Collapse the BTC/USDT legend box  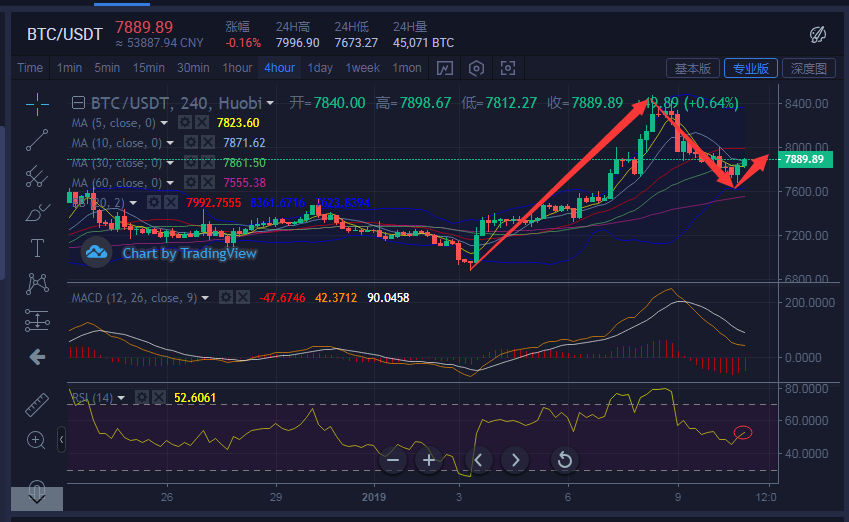[x=78, y=103]
